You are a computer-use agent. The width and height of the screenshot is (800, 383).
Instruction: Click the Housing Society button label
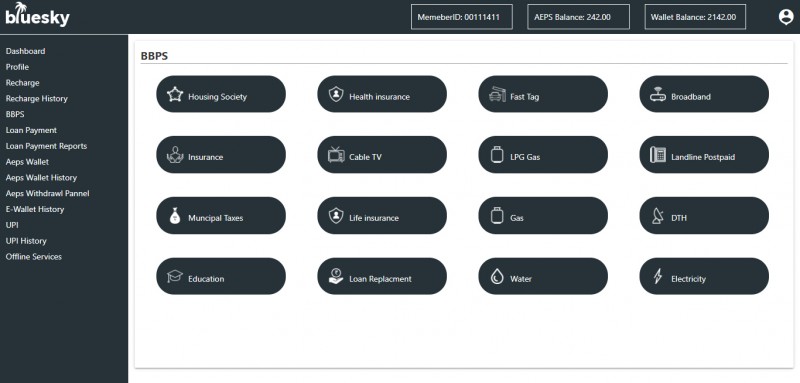coord(217,96)
